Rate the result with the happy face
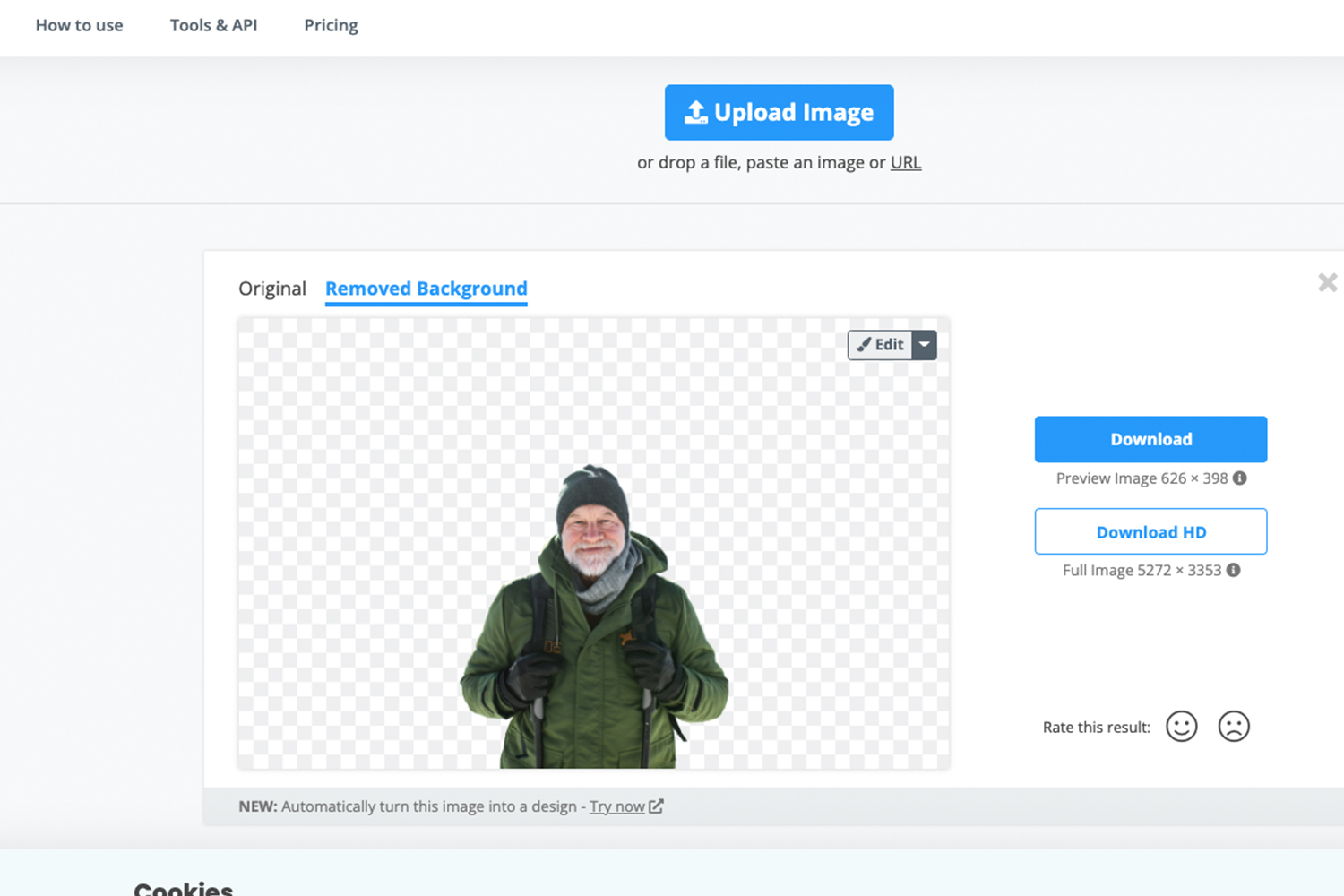 coord(1182,727)
